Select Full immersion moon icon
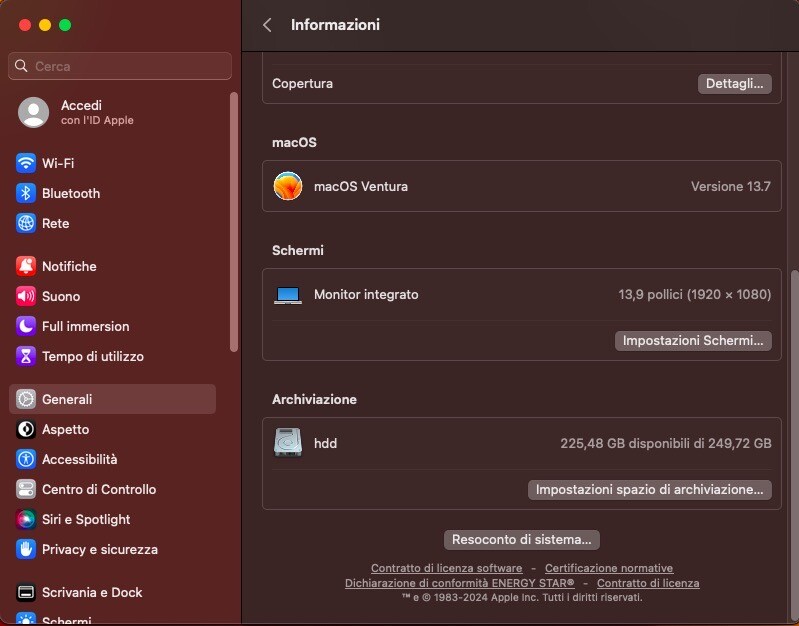799x626 pixels. [25, 326]
